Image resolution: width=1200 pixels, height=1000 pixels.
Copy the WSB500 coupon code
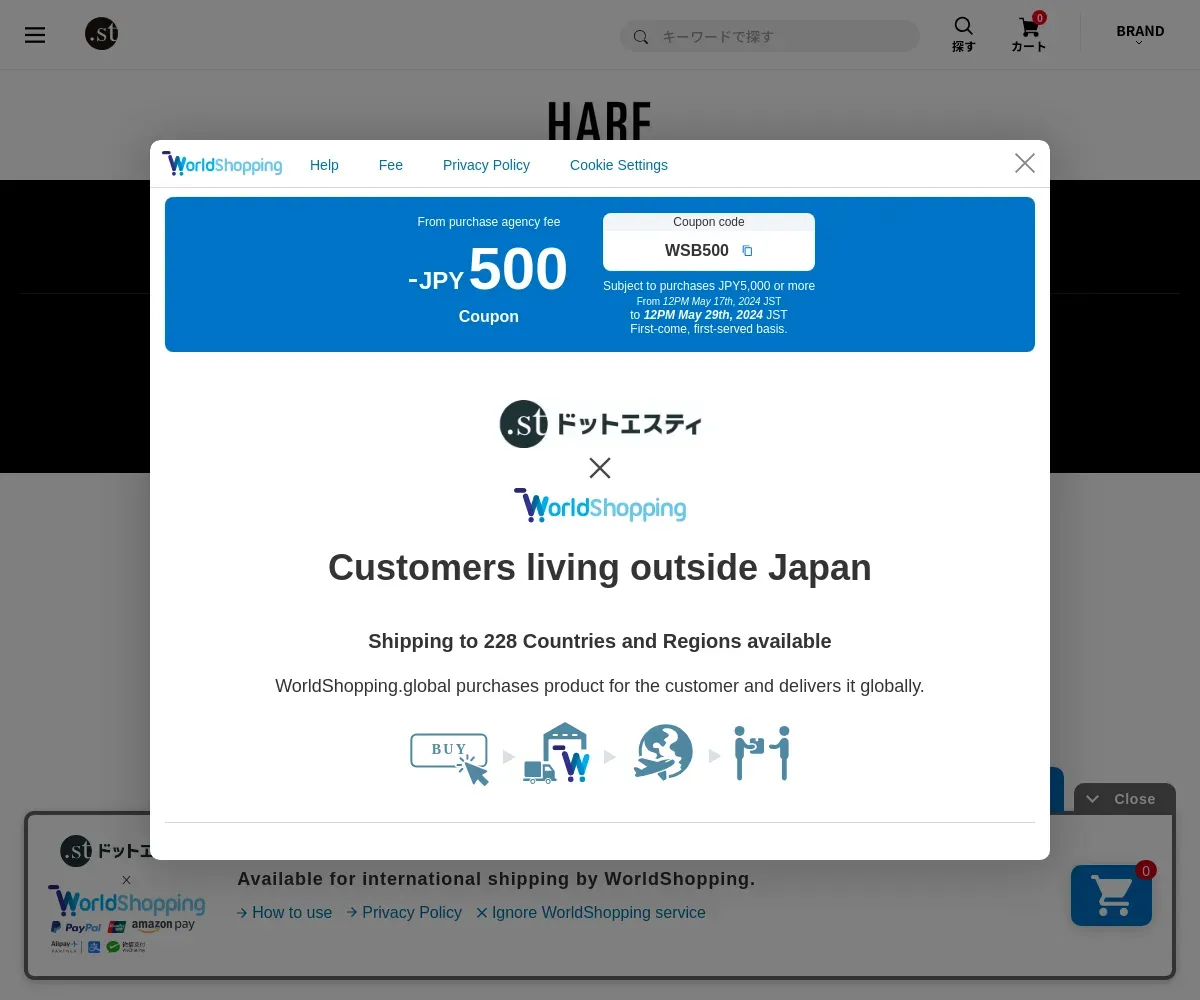pos(747,251)
